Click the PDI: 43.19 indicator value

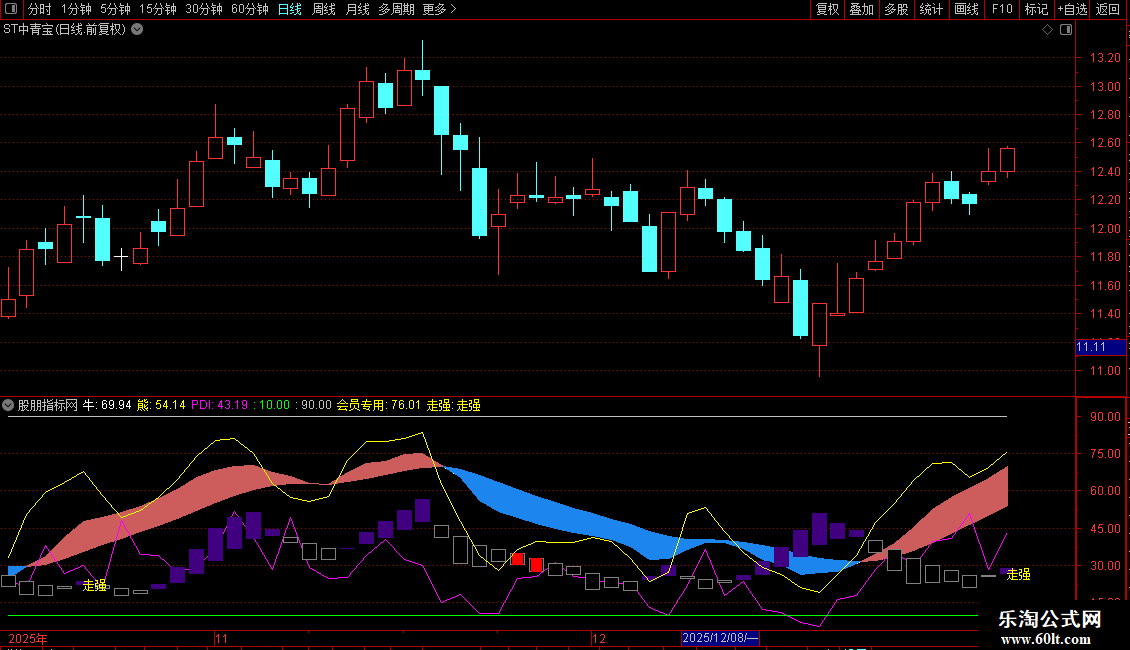219,405
